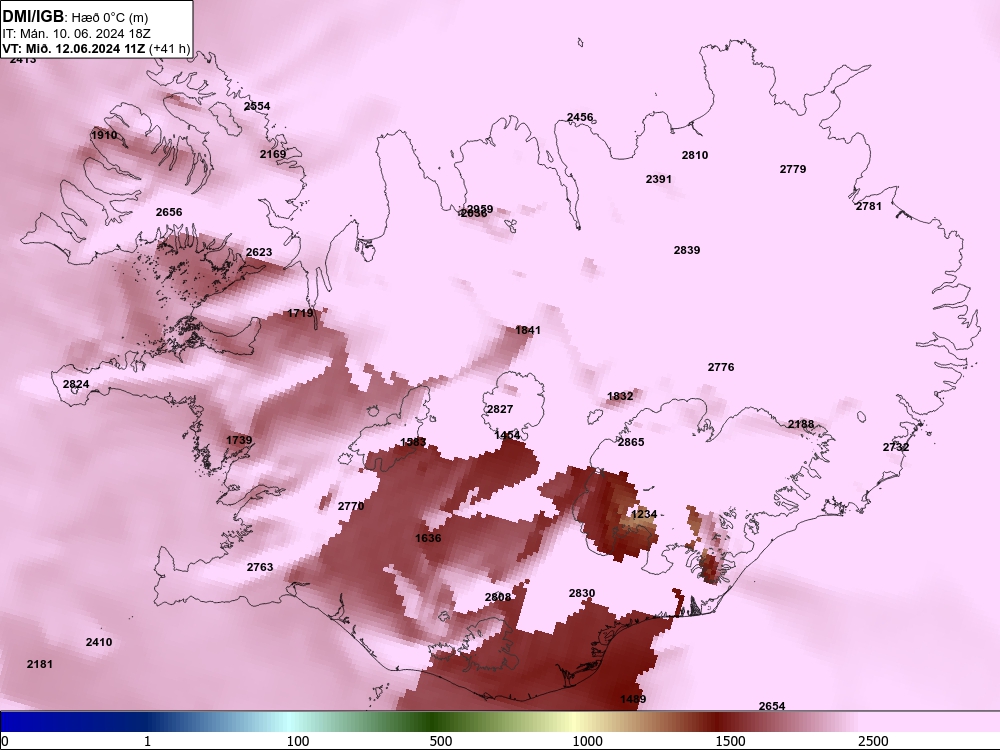The image size is (1000, 750).
Task: Click the 2865 height label
Action: (x=631, y=442)
